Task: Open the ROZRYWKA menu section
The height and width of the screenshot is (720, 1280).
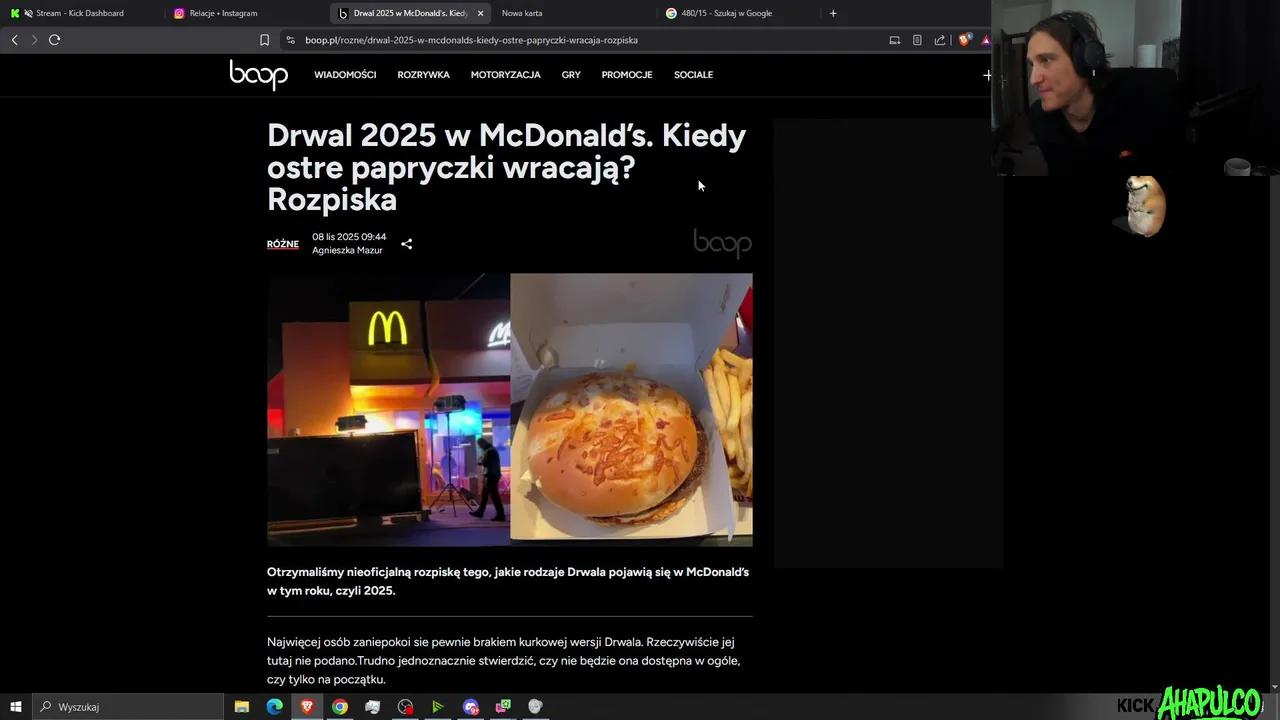Action: (423, 75)
